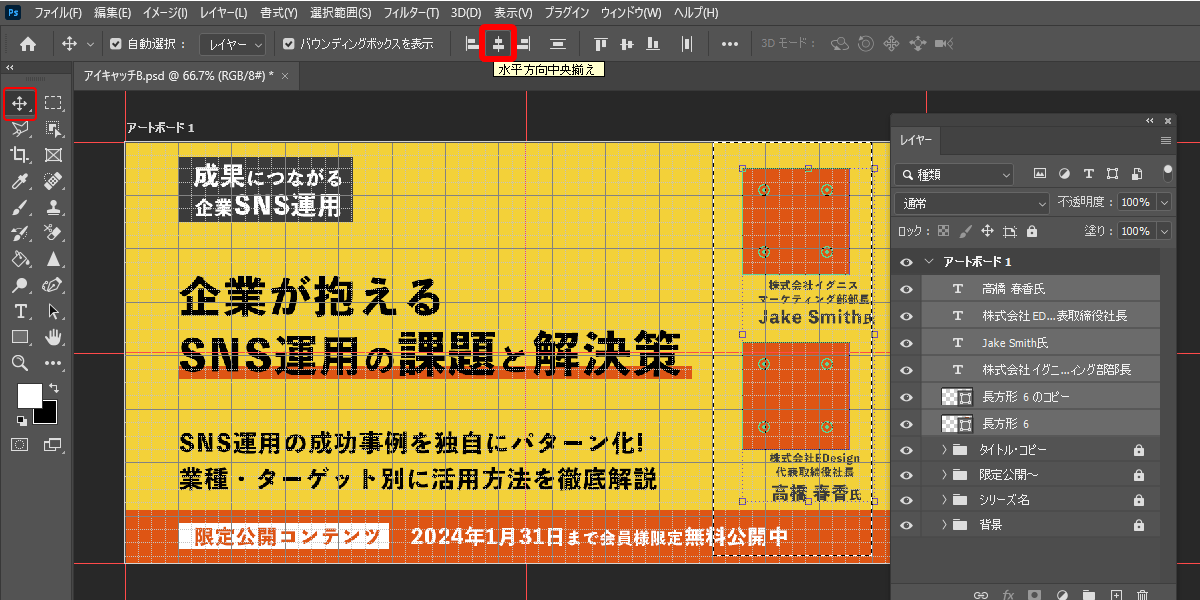Open the イメージ(I) menu

pyautogui.click(x=165, y=13)
